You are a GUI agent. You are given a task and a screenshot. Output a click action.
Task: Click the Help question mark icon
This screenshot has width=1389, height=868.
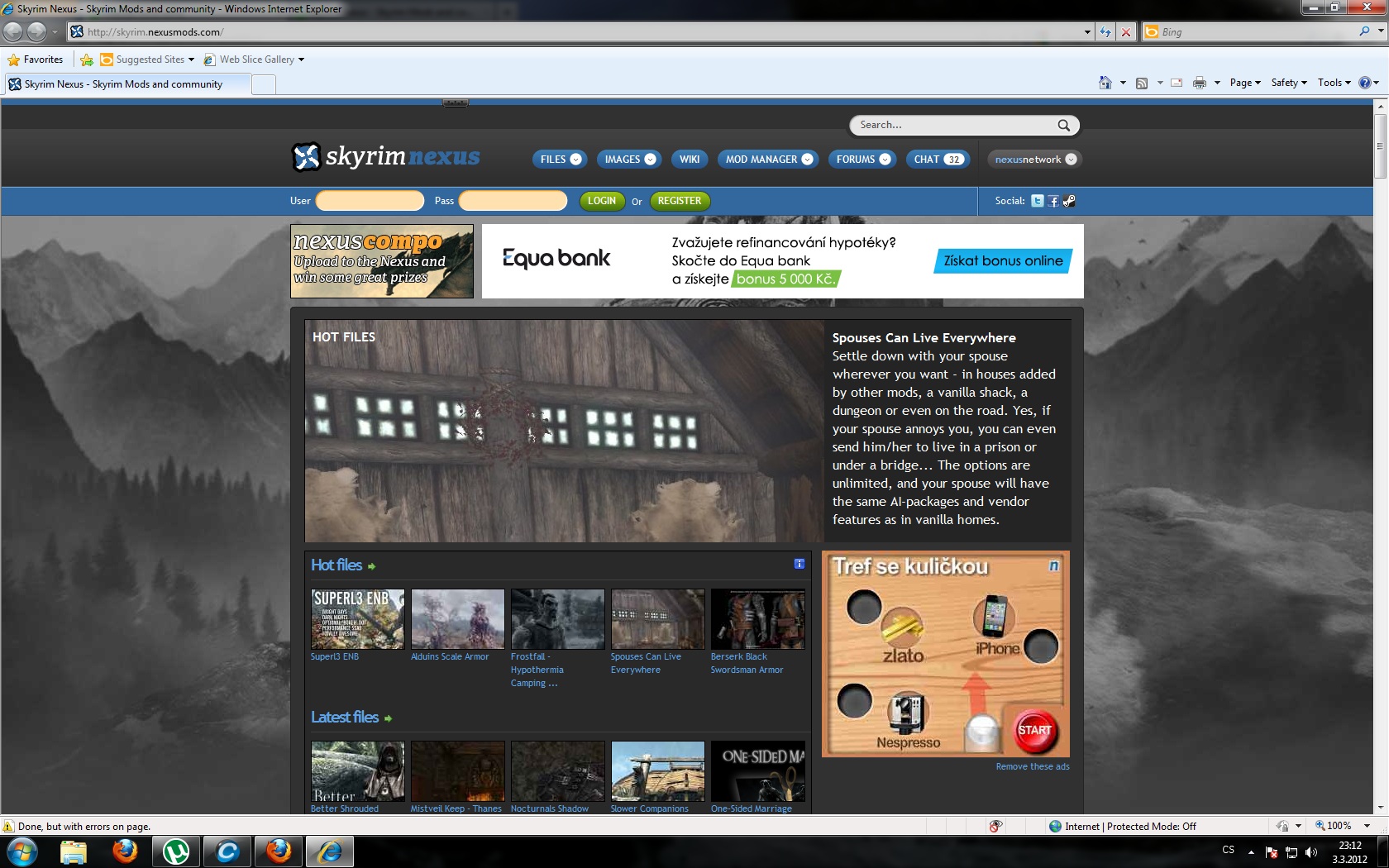click(1365, 83)
